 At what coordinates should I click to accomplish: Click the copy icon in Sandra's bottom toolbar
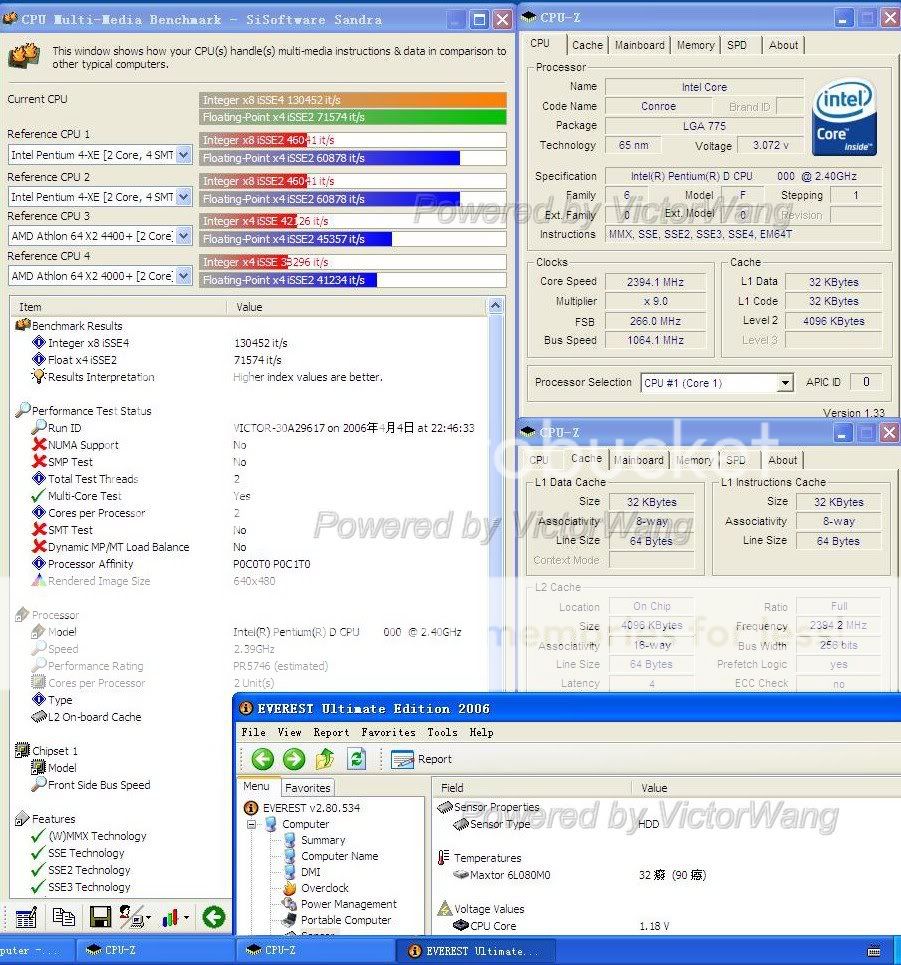(x=63, y=917)
